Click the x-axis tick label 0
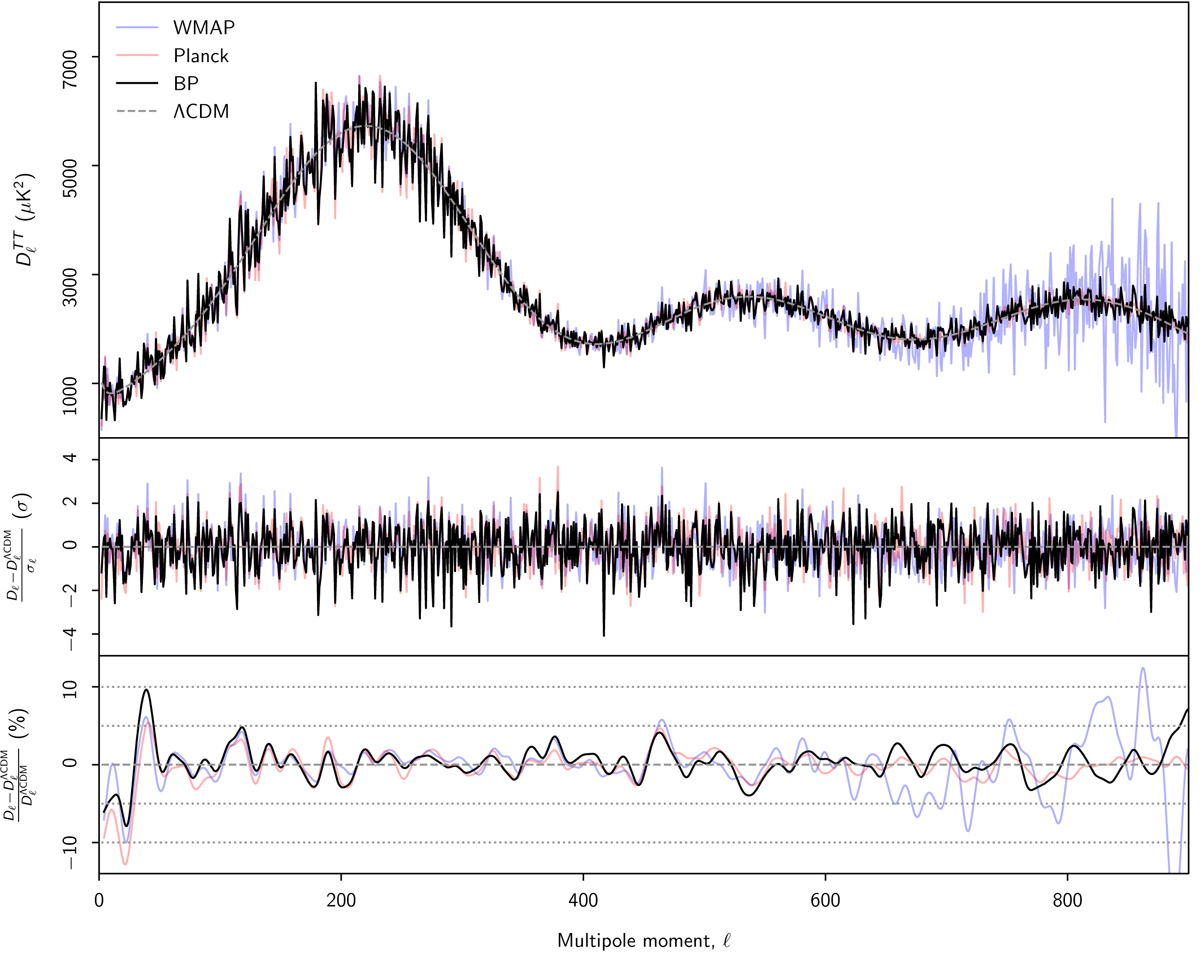1200x955 pixels. click(99, 898)
